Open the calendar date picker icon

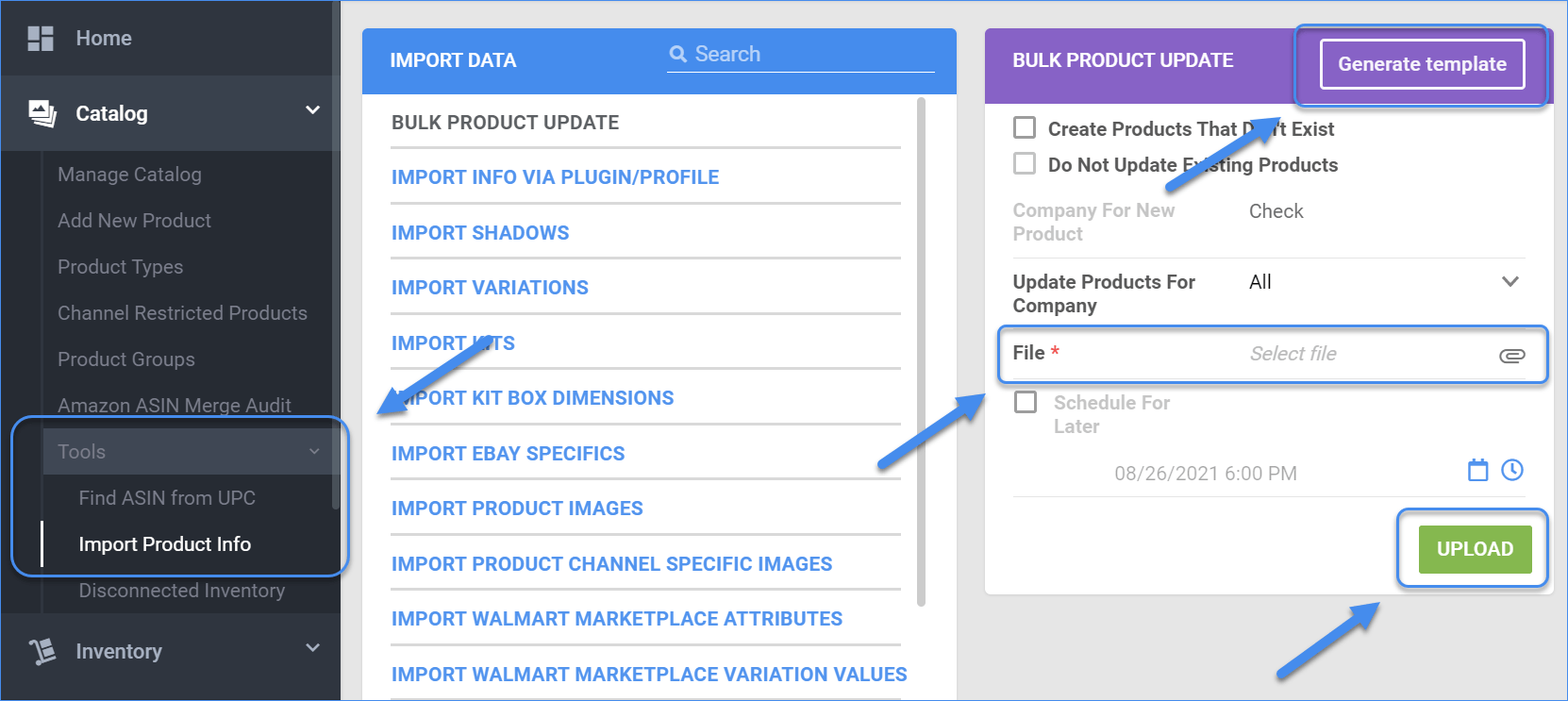1477,470
